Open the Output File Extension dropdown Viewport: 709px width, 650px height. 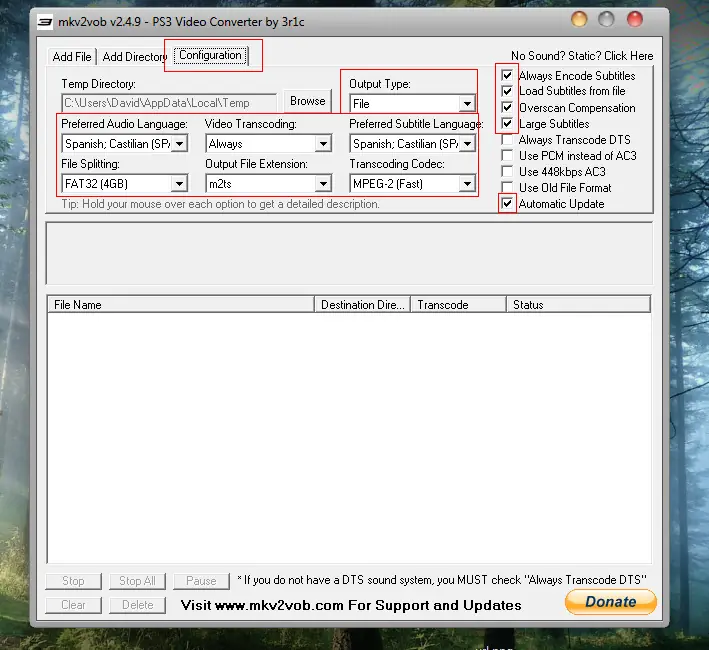[x=269, y=184]
